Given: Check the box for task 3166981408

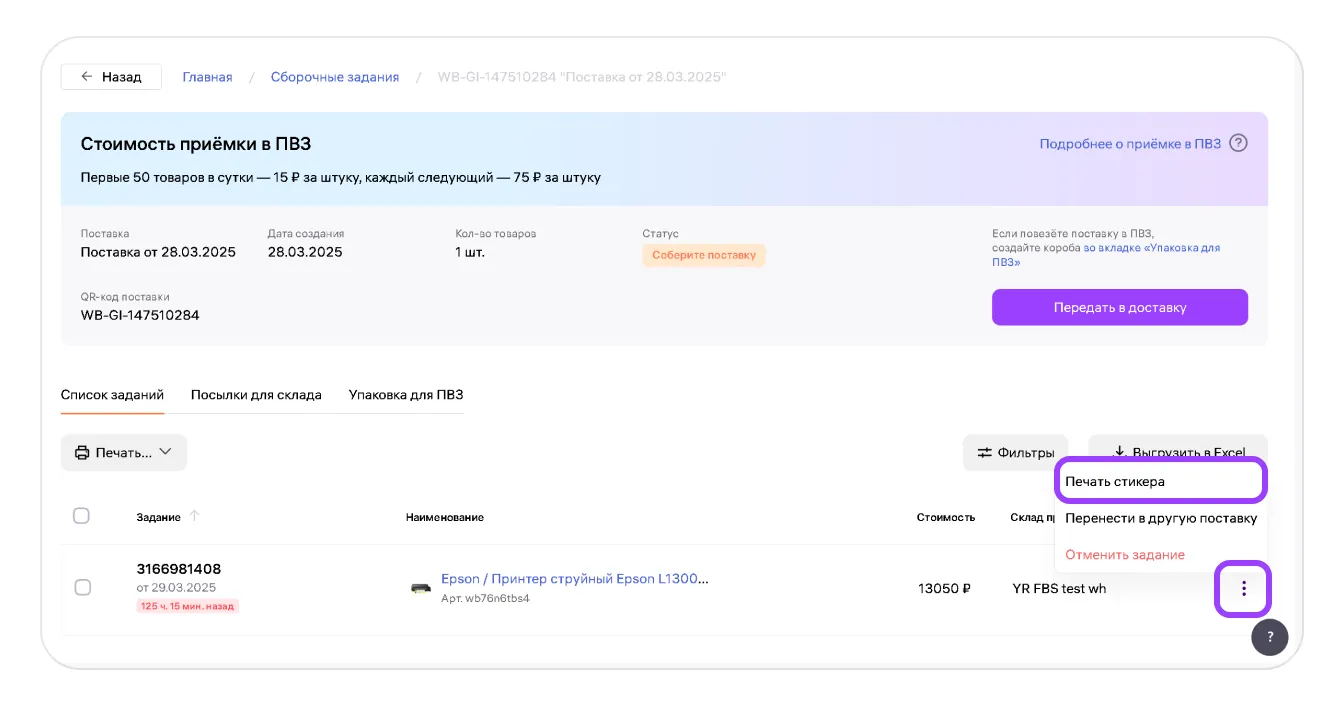Looking at the screenshot, I should pyautogui.click(x=83, y=587).
